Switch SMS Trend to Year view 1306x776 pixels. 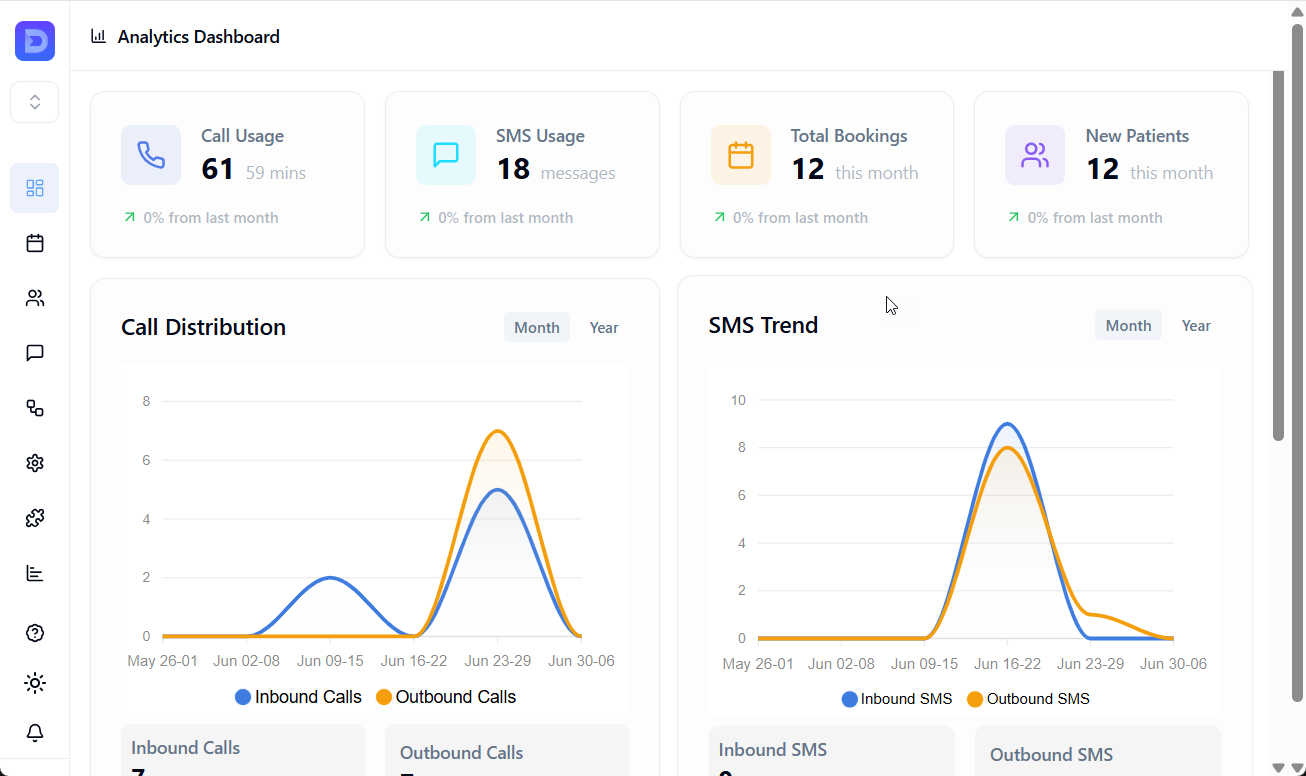pos(1196,325)
